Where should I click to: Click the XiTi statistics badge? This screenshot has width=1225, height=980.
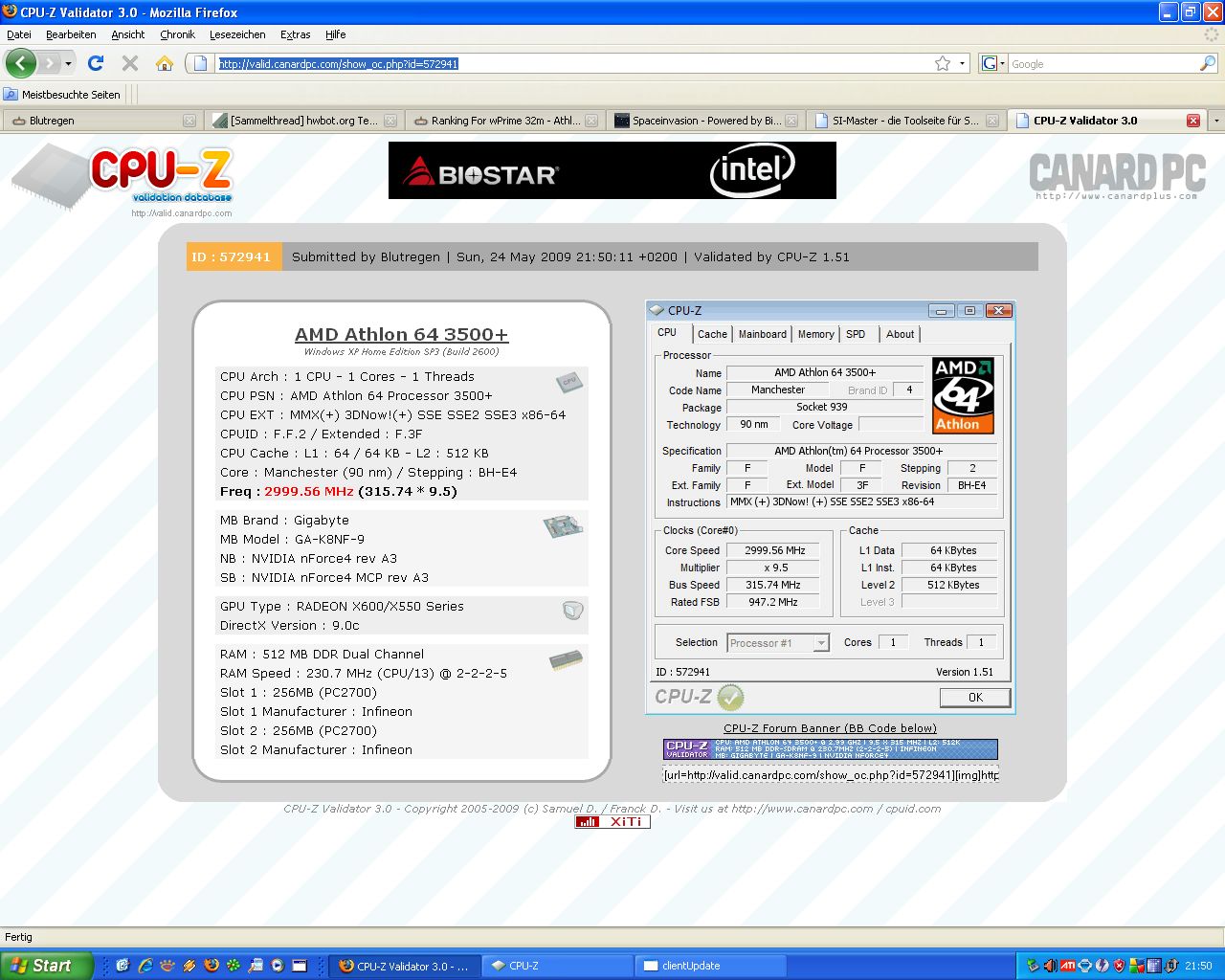point(612,821)
